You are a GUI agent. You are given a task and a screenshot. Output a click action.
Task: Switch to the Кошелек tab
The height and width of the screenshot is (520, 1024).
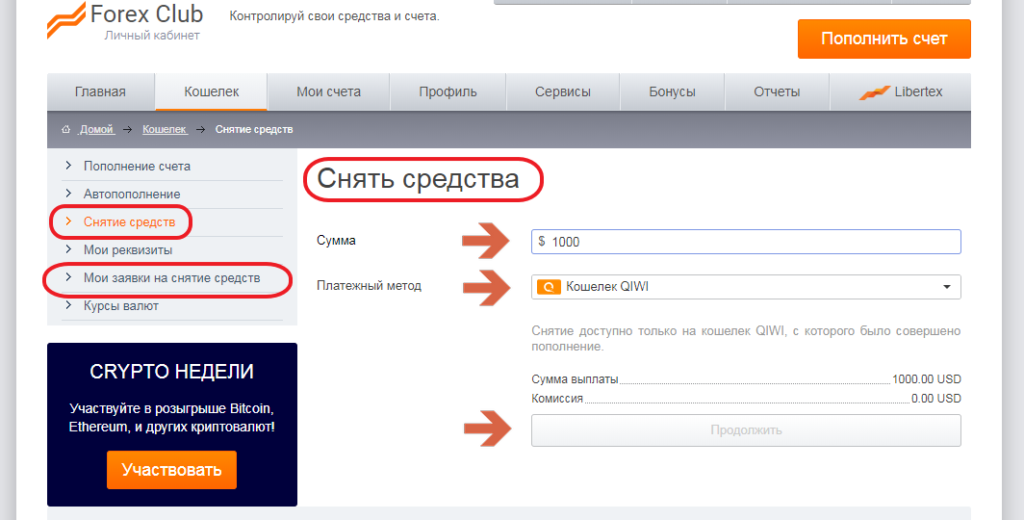(x=212, y=92)
